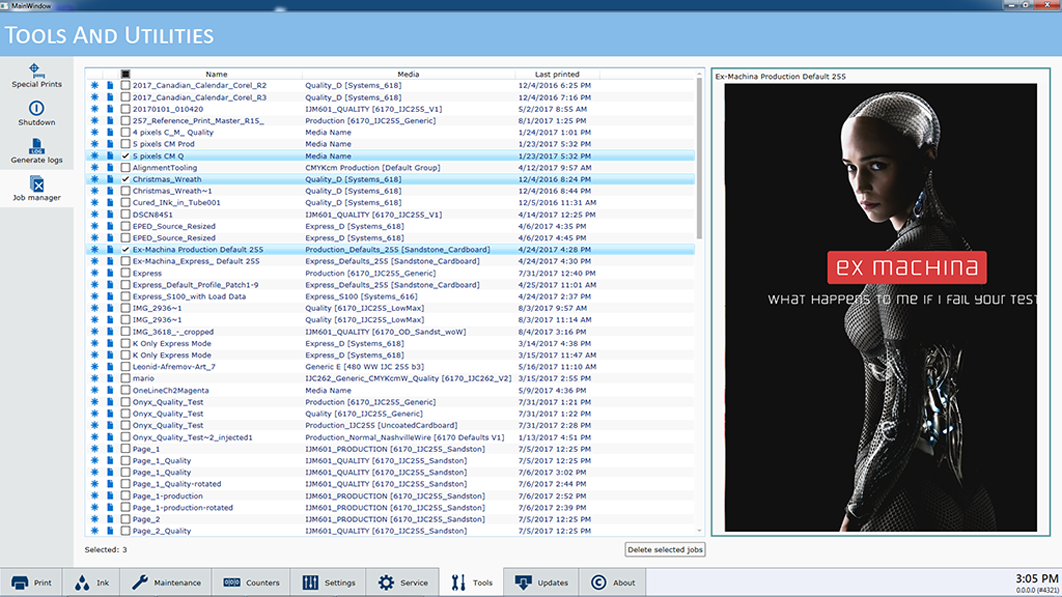
Task: Click the job list scrollbar down arrow
Action: tap(700, 531)
